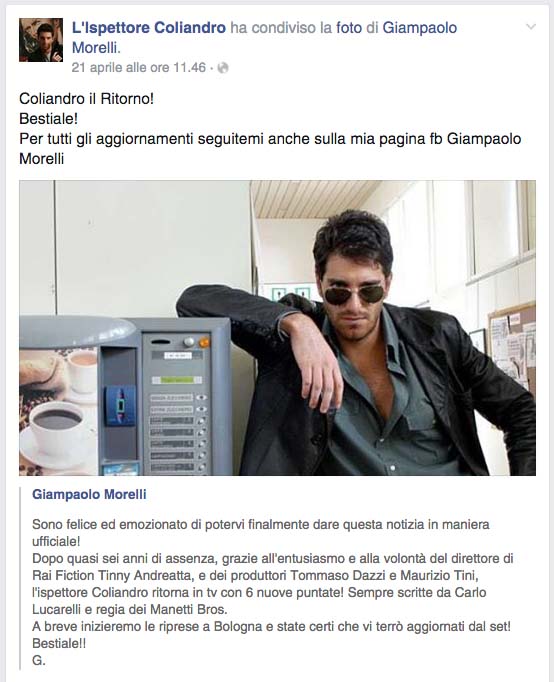Click the black coffee cup picture on machine
The height and width of the screenshot is (682, 554).
pyautogui.click(x=57, y=423)
